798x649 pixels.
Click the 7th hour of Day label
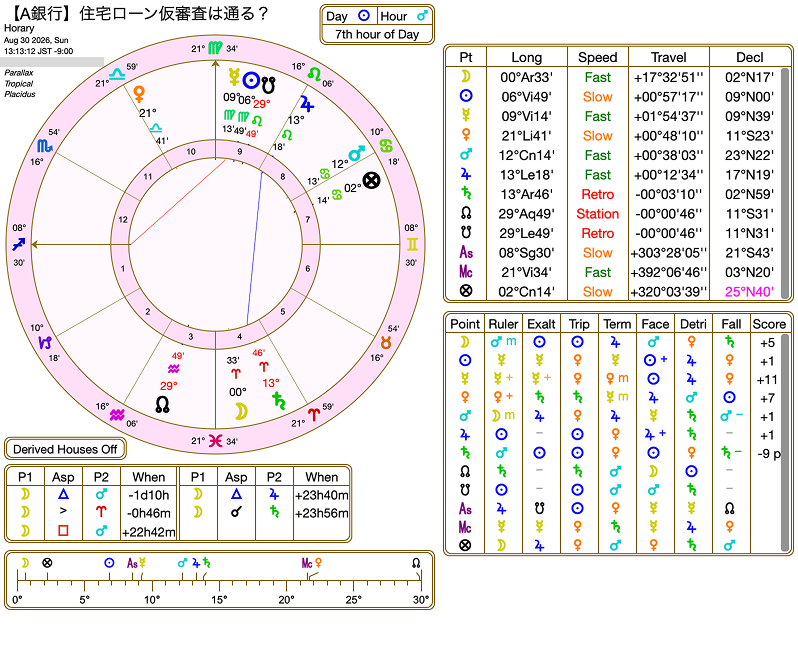pyautogui.click(x=377, y=34)
